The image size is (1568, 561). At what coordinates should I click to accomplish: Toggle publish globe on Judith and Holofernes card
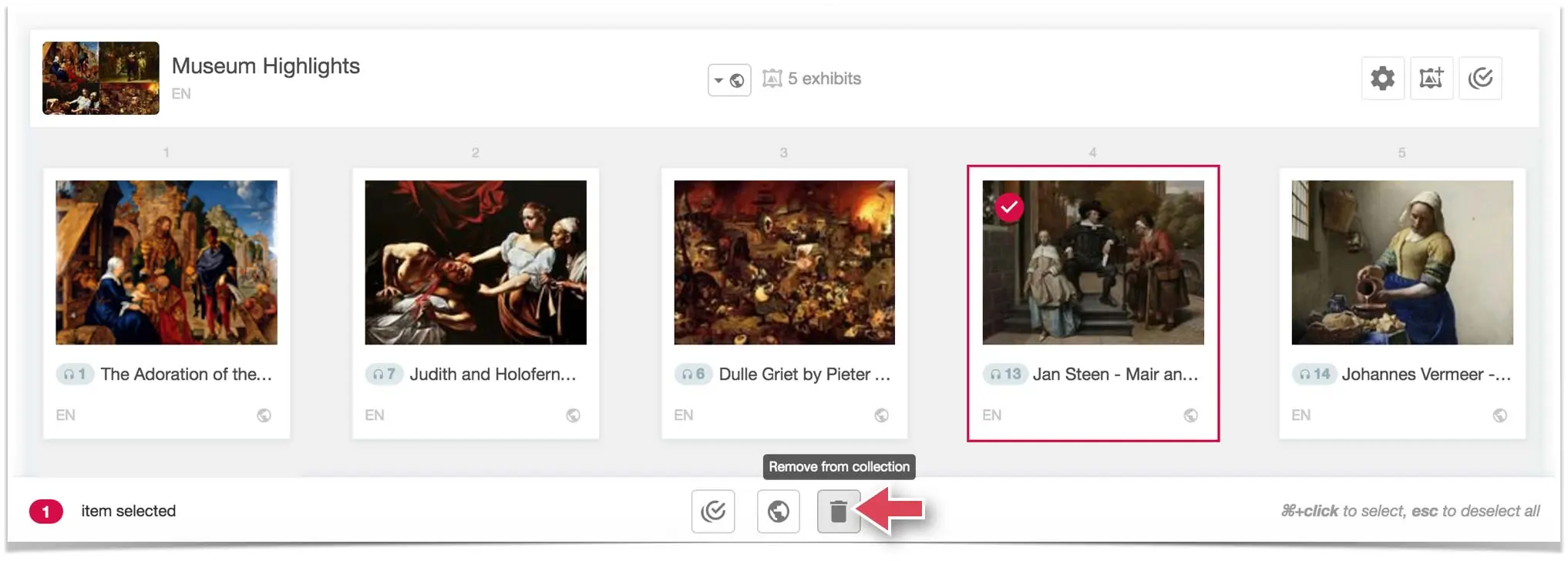[x=573, y=415]
